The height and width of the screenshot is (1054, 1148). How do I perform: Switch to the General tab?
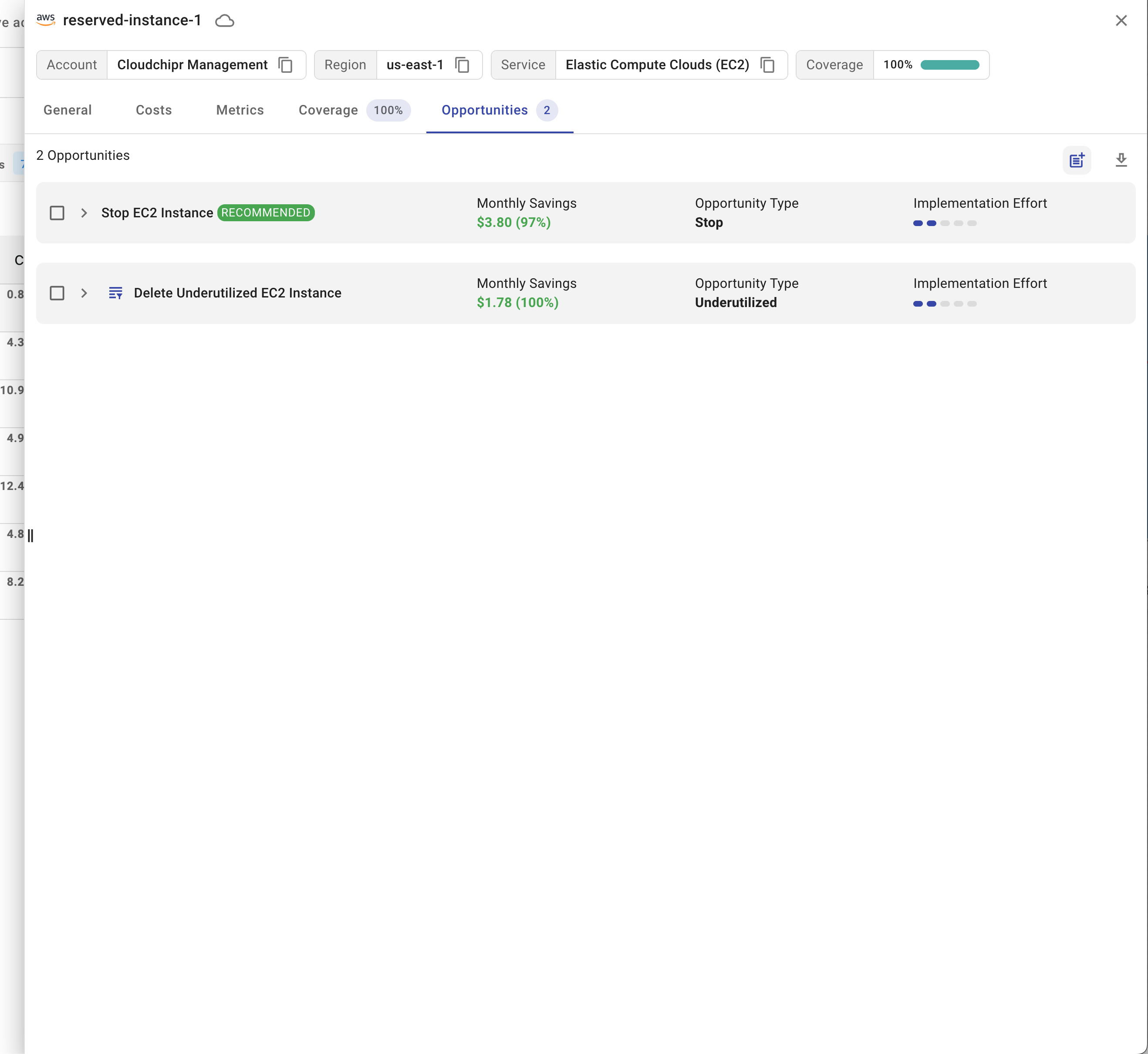click(68, 110)
